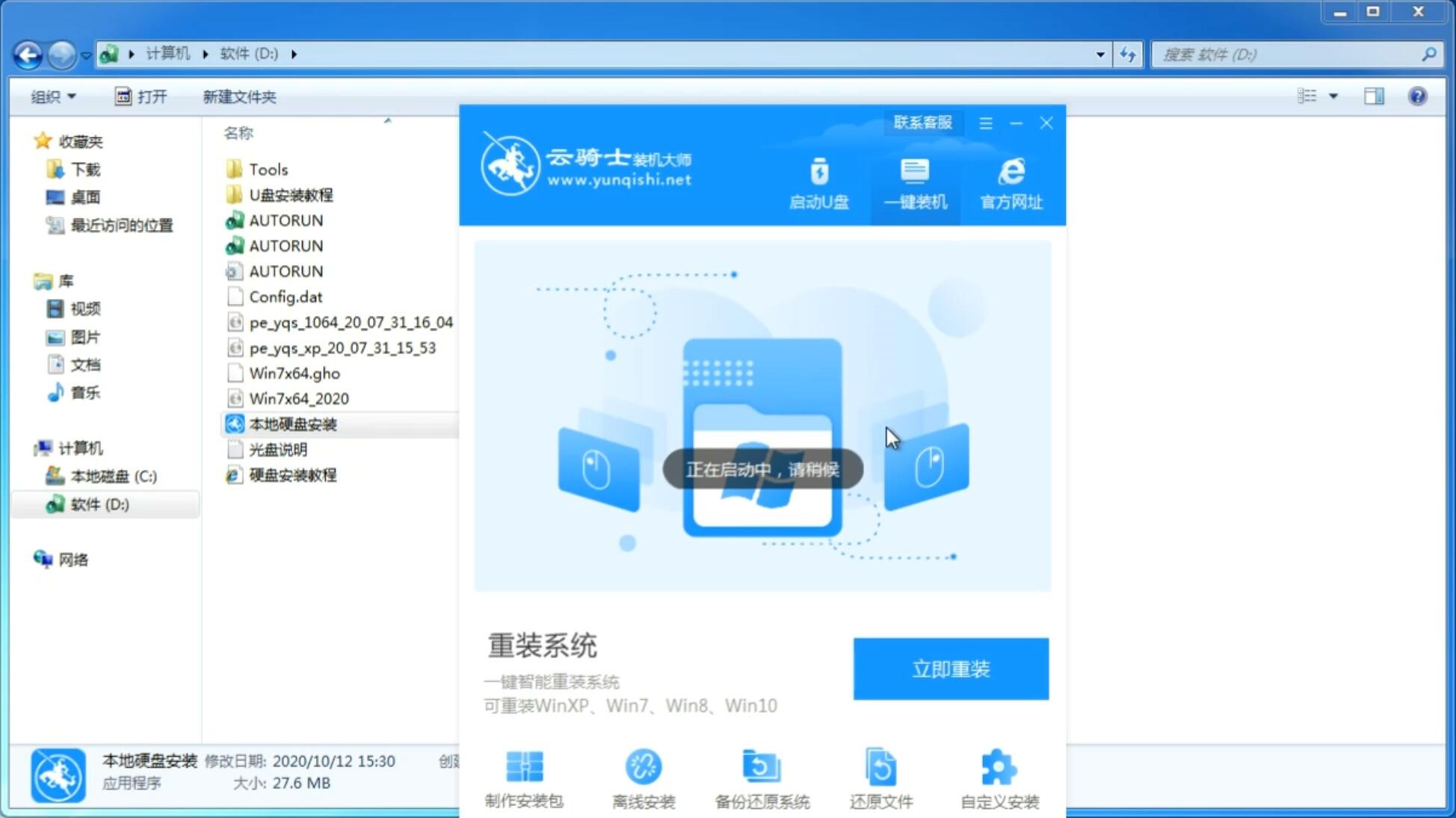Click the 启动U盘 (Boot USB) icon
Screen dimensions: 1456x818
coord(820,182)
